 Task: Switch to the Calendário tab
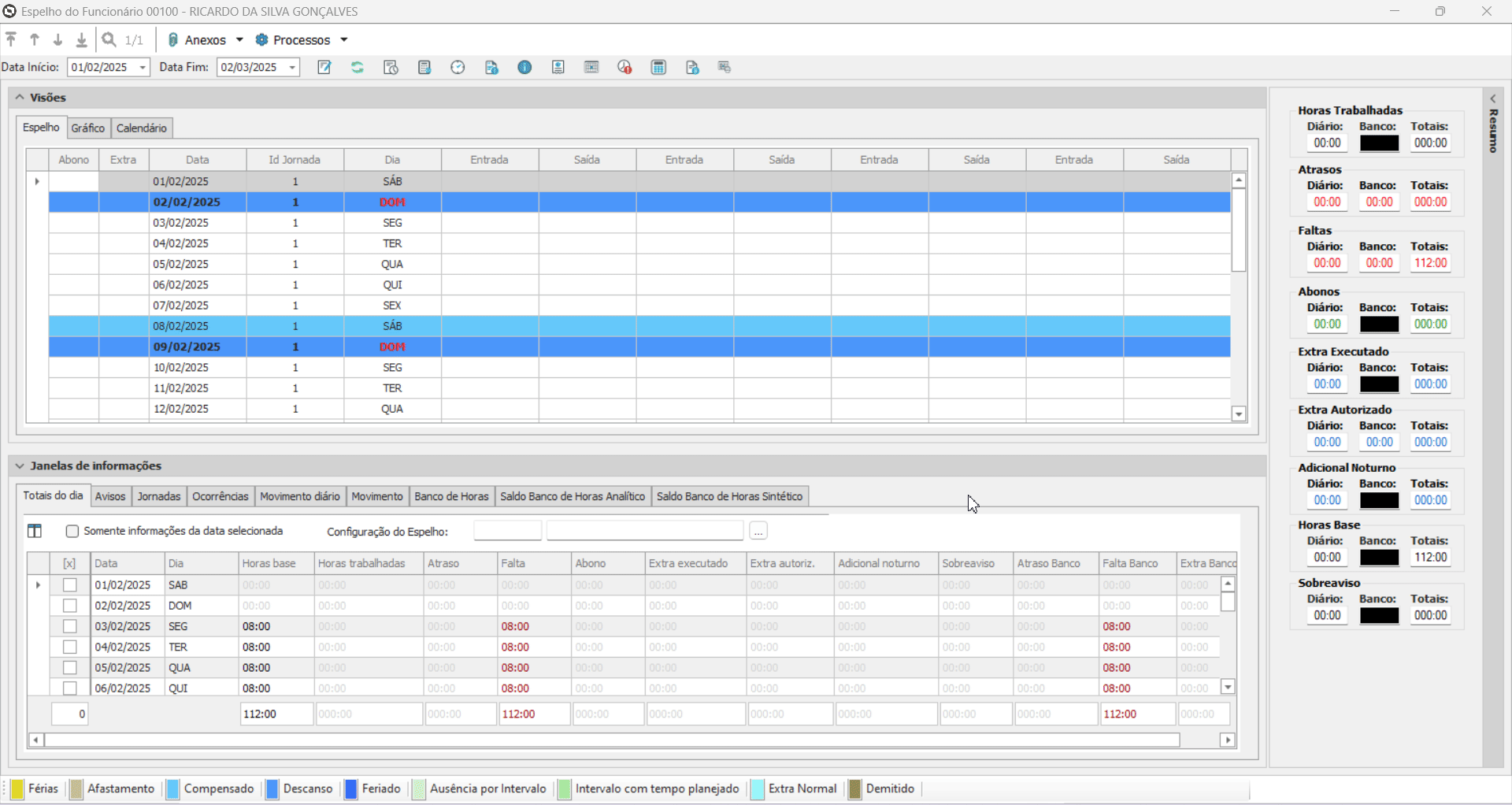click(x=142, y=128)
